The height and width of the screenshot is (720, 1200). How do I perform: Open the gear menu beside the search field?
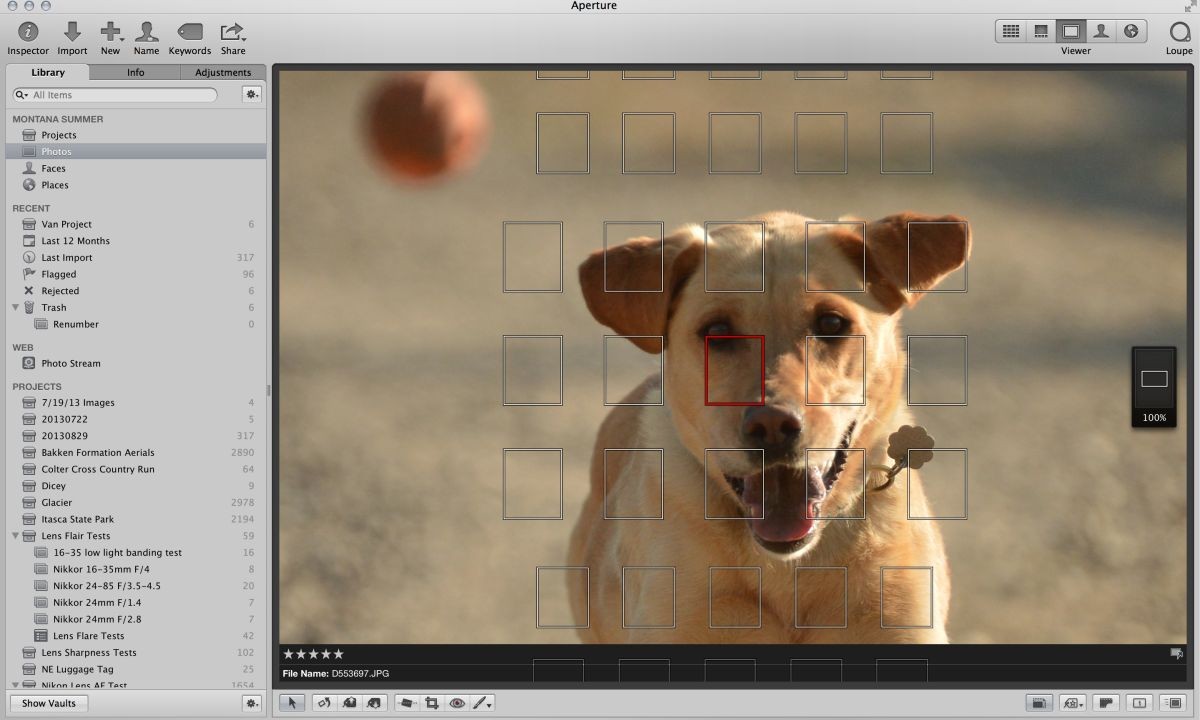point(252,94)
